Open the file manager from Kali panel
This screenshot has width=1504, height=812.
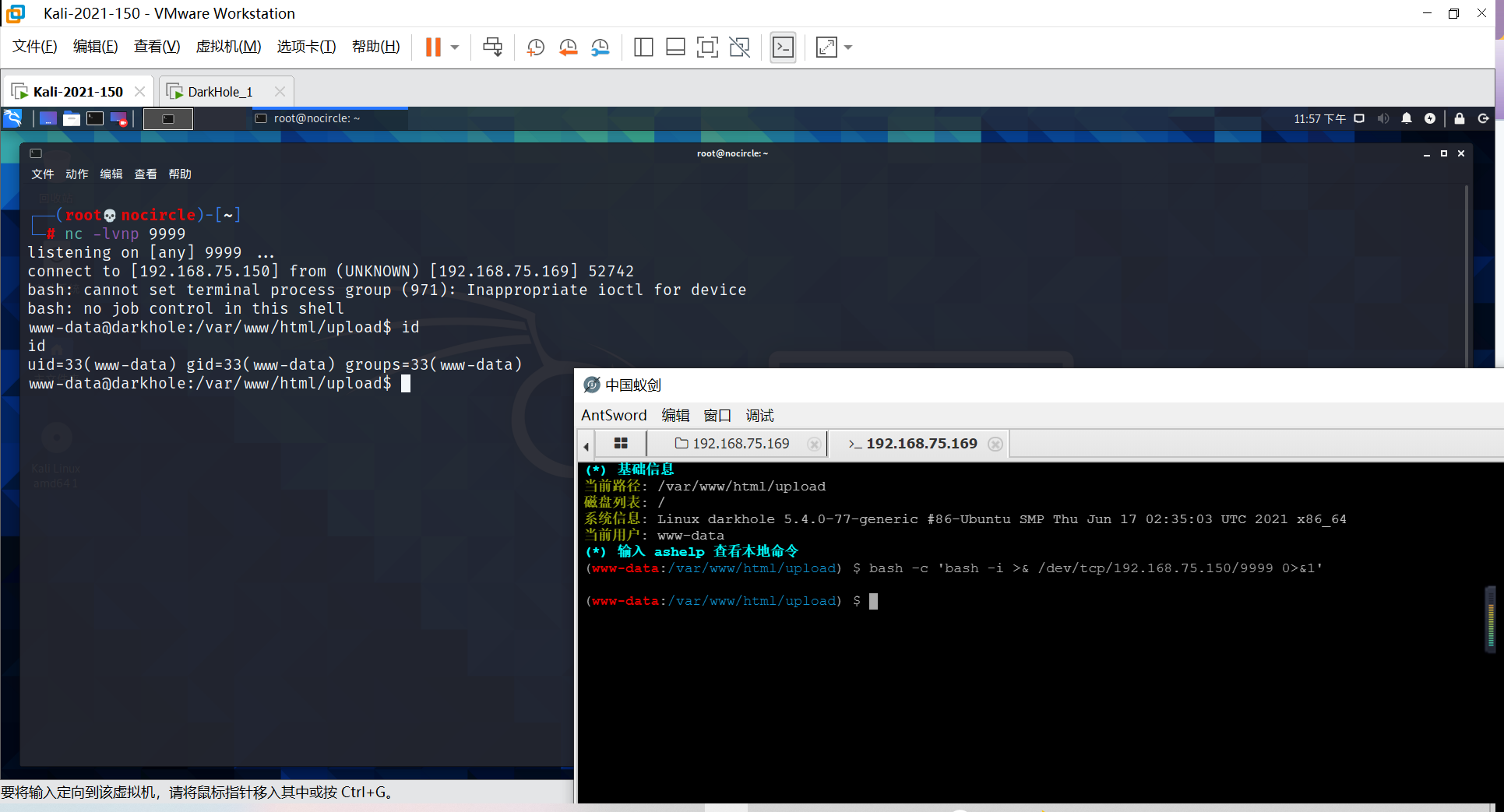click(72, 118)
